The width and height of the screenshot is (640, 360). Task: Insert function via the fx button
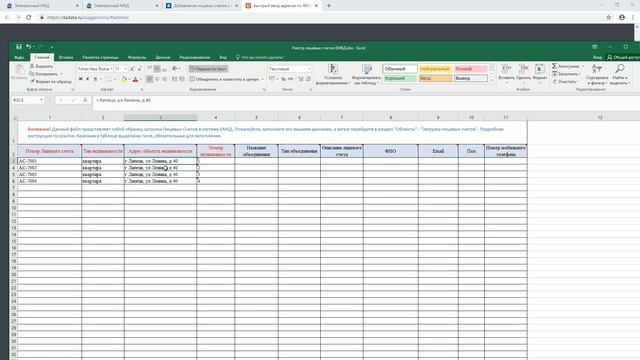click(85, 100)
